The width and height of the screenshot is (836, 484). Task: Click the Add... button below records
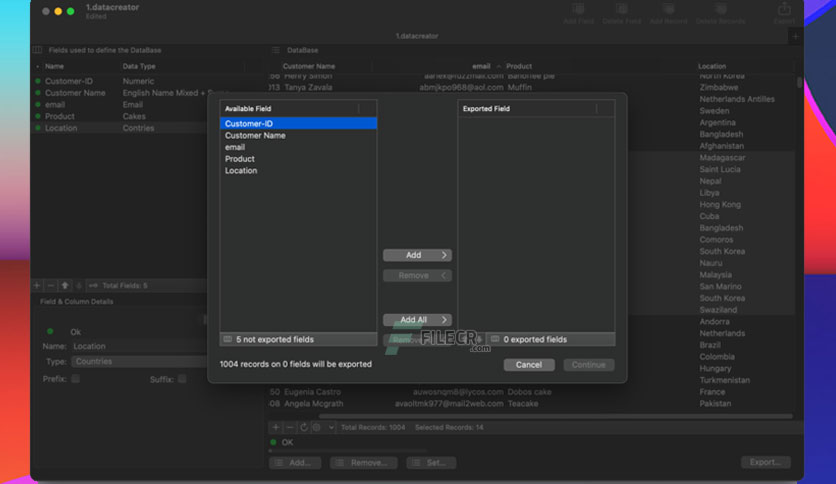click(295, 463)
